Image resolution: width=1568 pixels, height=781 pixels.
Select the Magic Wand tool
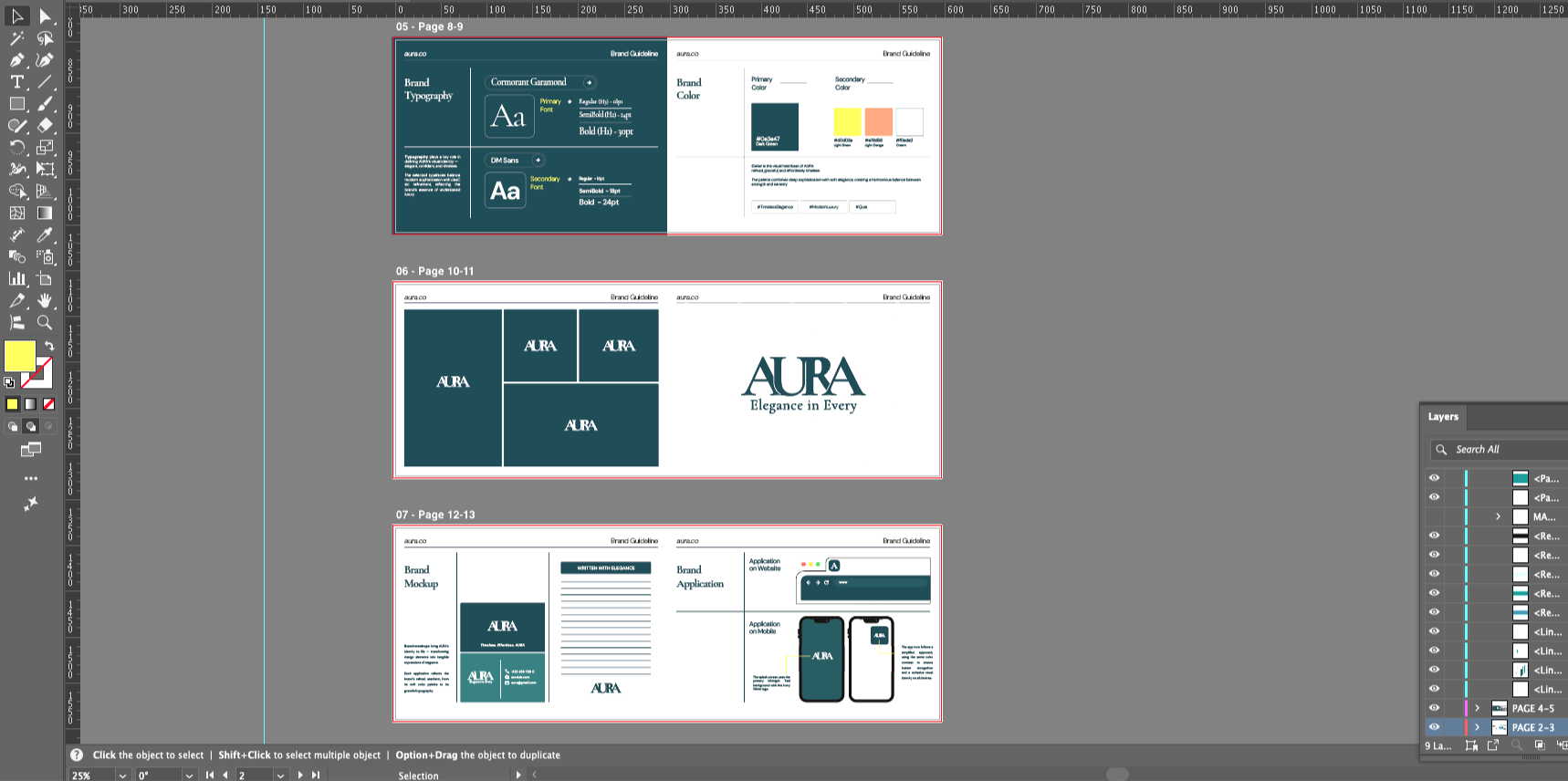(x=17, y=38)
